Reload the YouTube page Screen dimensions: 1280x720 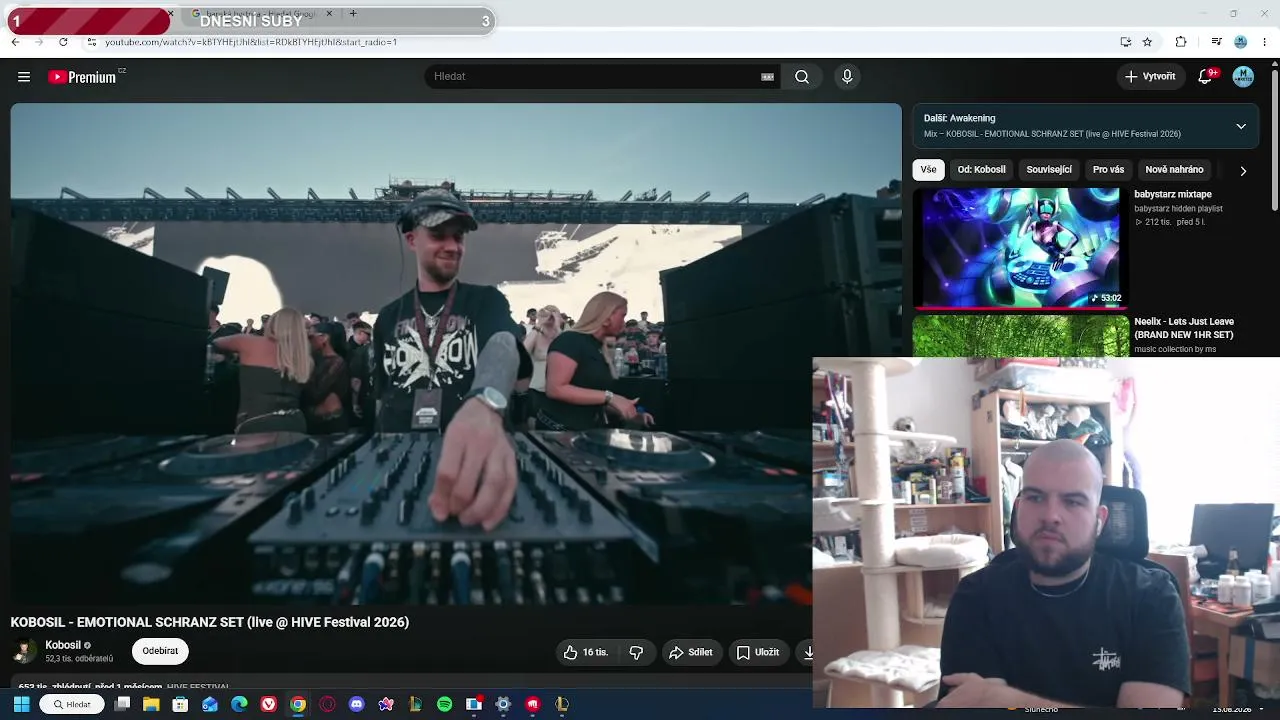click(x=63, y=42)
